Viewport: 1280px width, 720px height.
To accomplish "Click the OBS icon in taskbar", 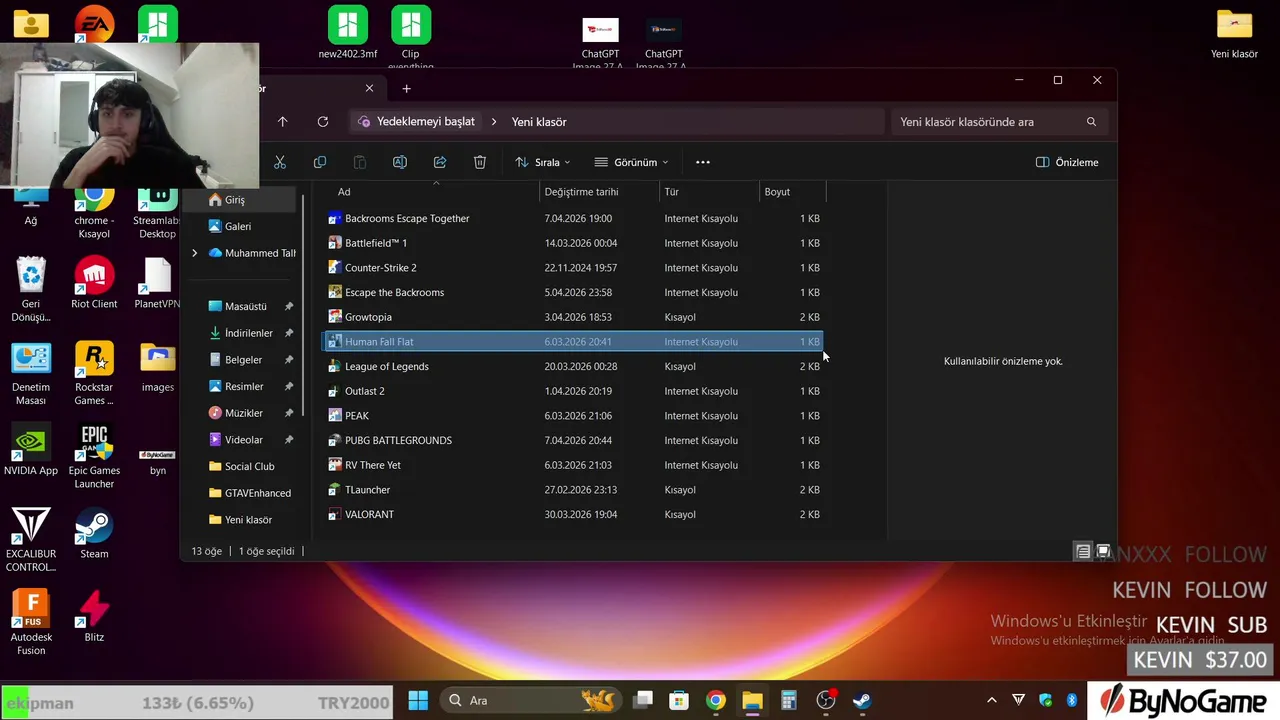I will [826, 700].
